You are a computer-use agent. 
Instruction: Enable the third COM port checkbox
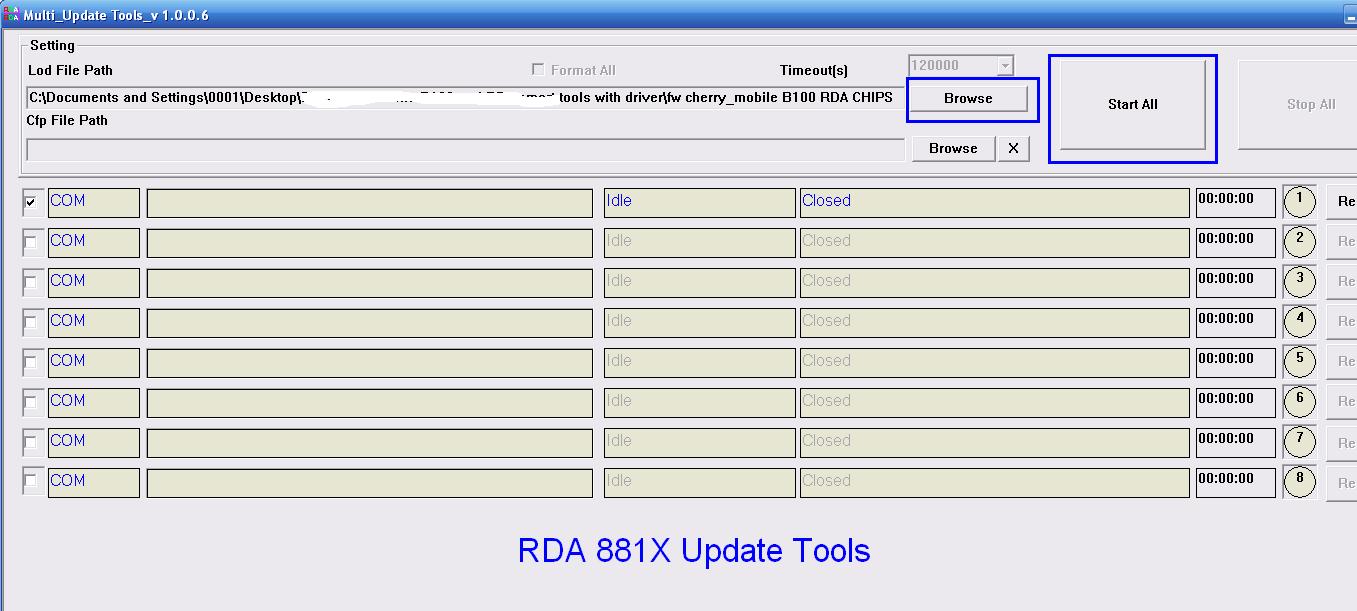point(30,281)
